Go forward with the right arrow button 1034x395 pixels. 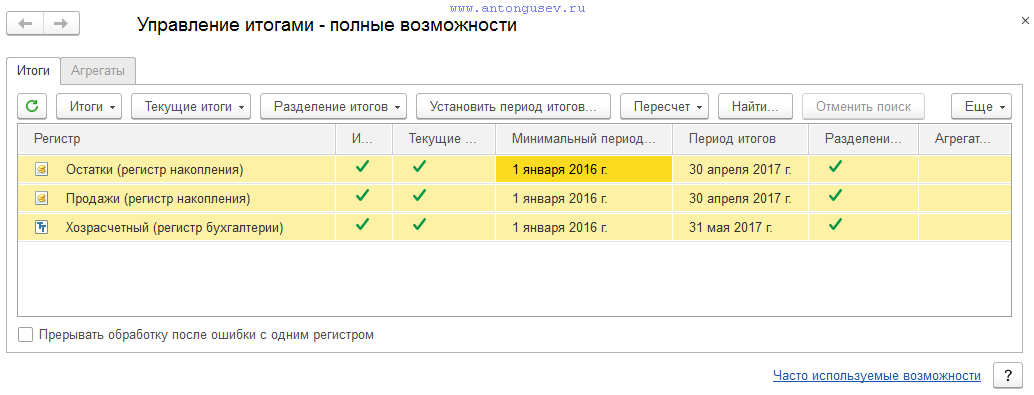[x=61, y=24]
